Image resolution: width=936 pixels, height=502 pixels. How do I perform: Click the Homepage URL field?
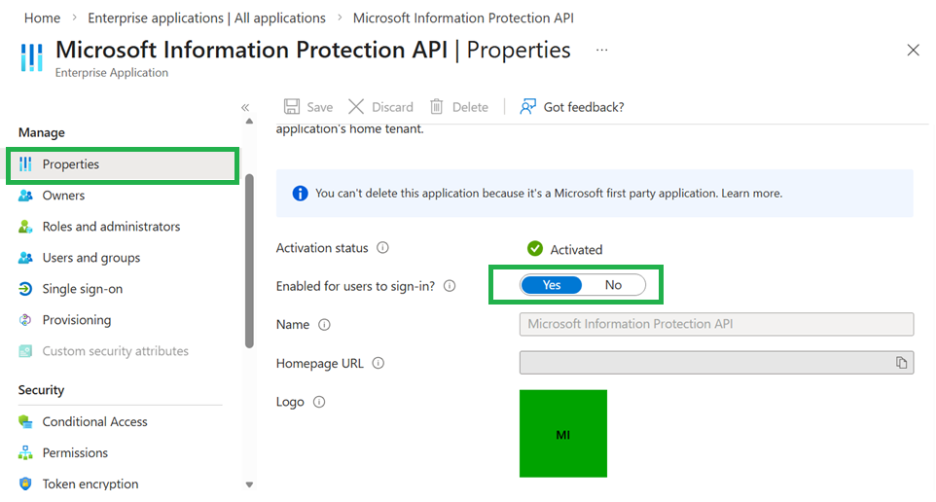point(716,363)
